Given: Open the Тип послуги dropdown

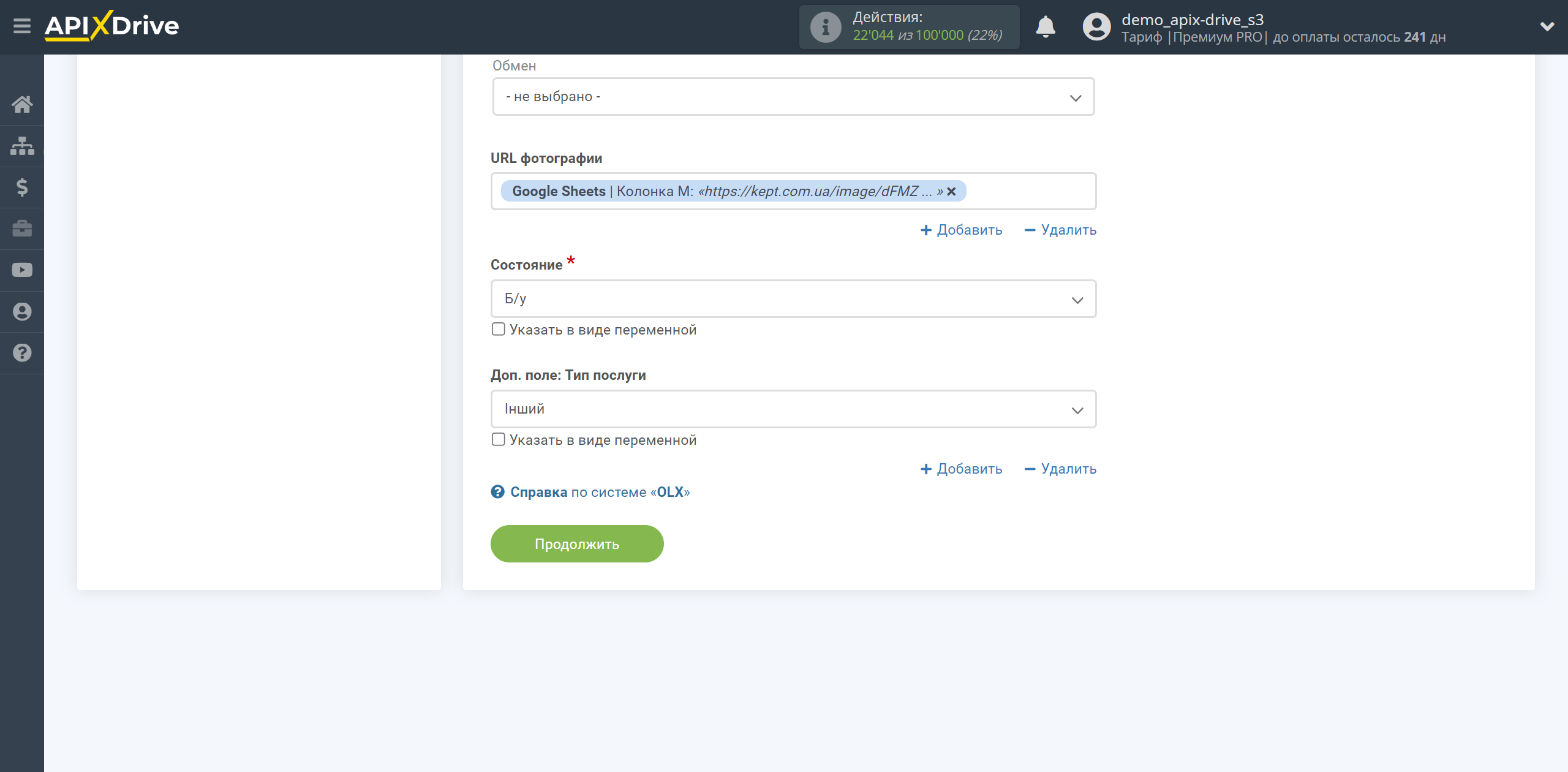Looking at the screenshot, I should [x=793, y=409].
